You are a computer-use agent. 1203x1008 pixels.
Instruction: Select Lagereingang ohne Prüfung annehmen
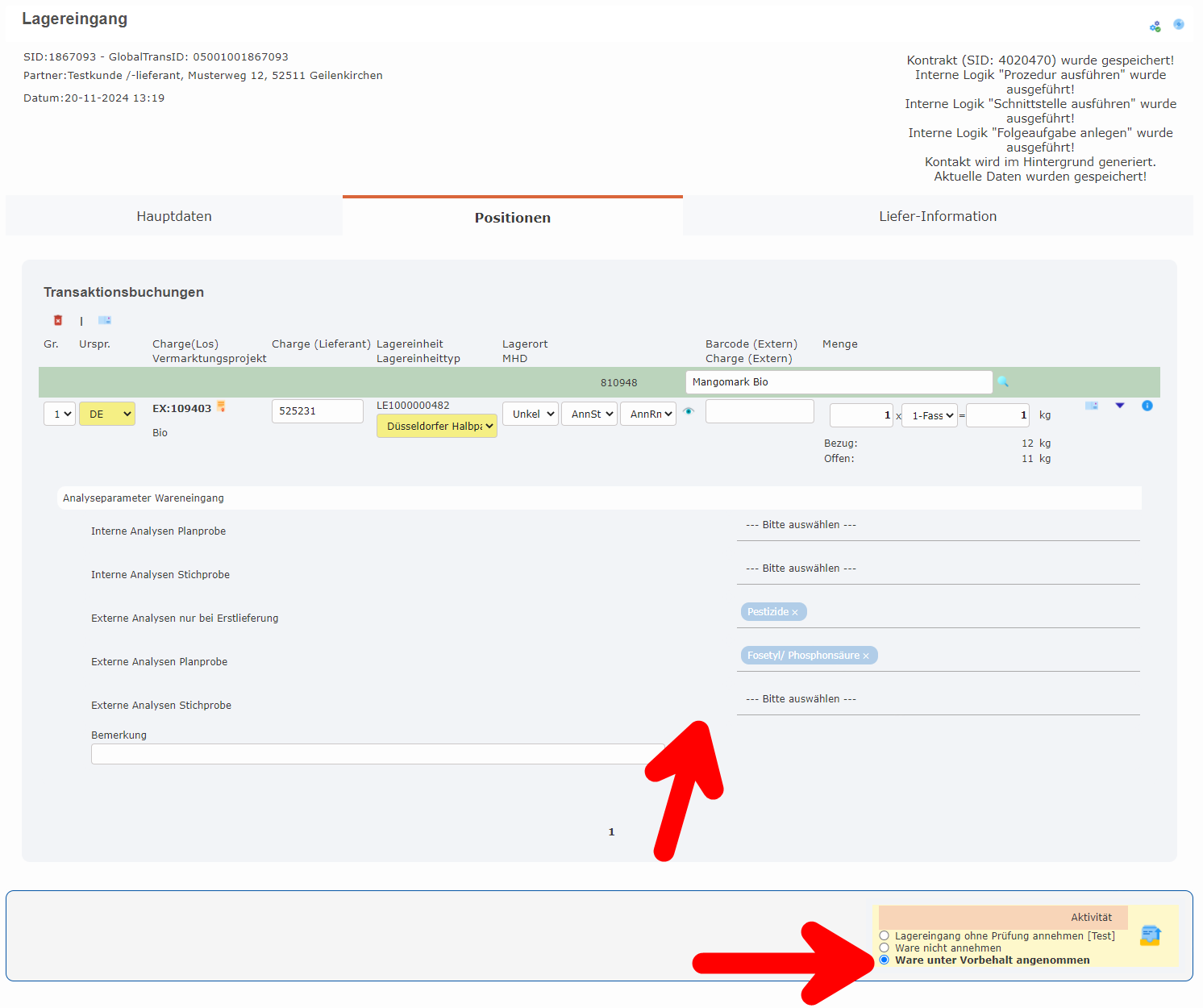pyautogui.click(x=885, y=935)
